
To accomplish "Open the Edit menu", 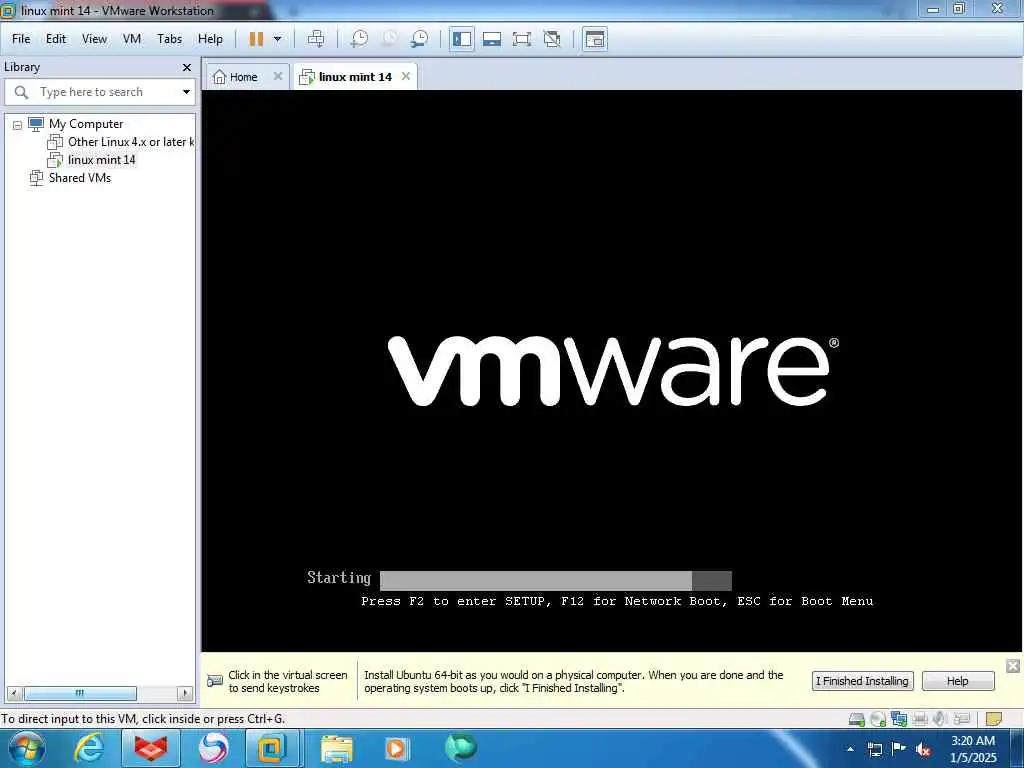I will click(56, 39).
